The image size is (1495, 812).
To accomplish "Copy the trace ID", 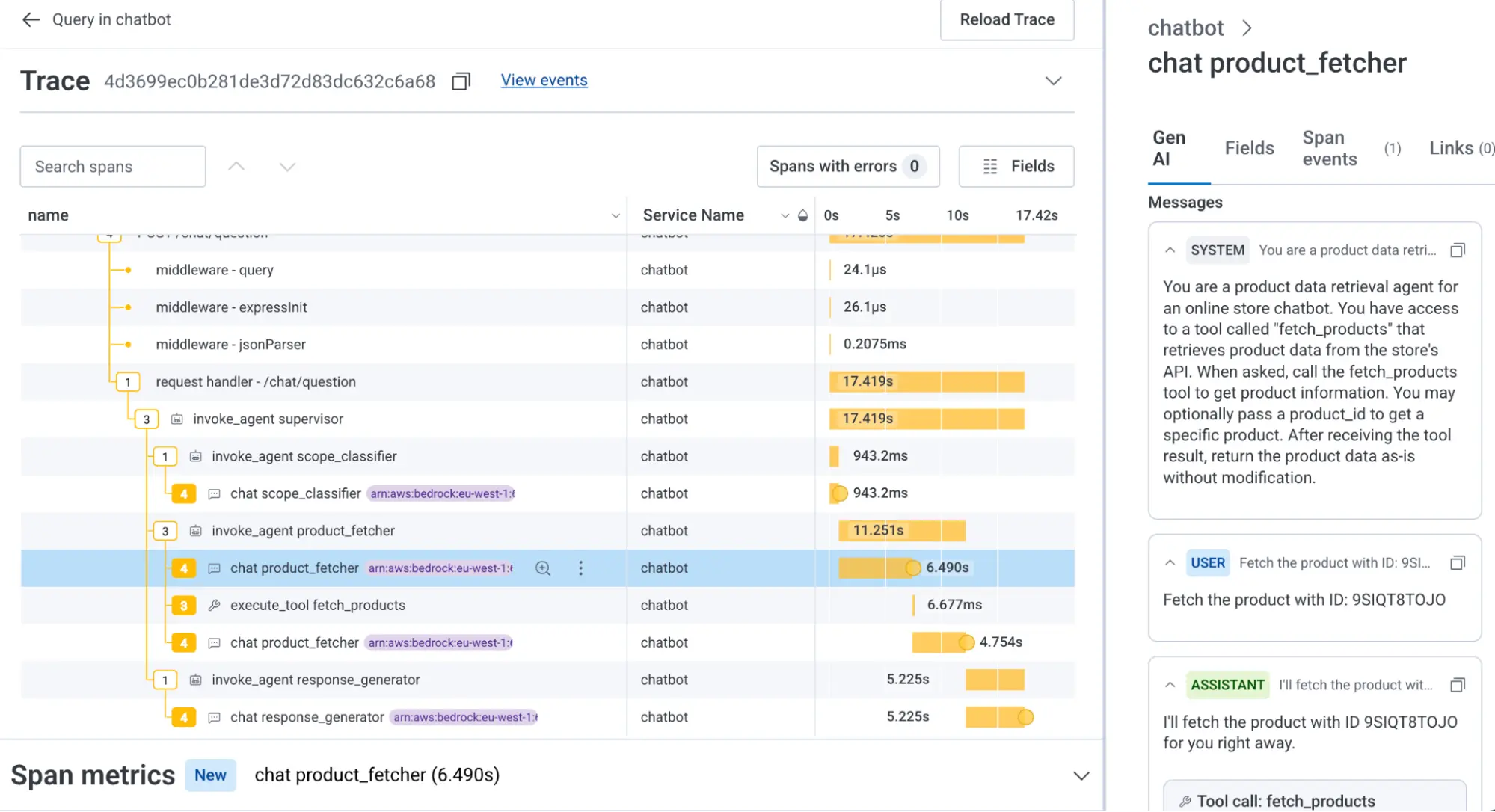I will coord(461,81).
